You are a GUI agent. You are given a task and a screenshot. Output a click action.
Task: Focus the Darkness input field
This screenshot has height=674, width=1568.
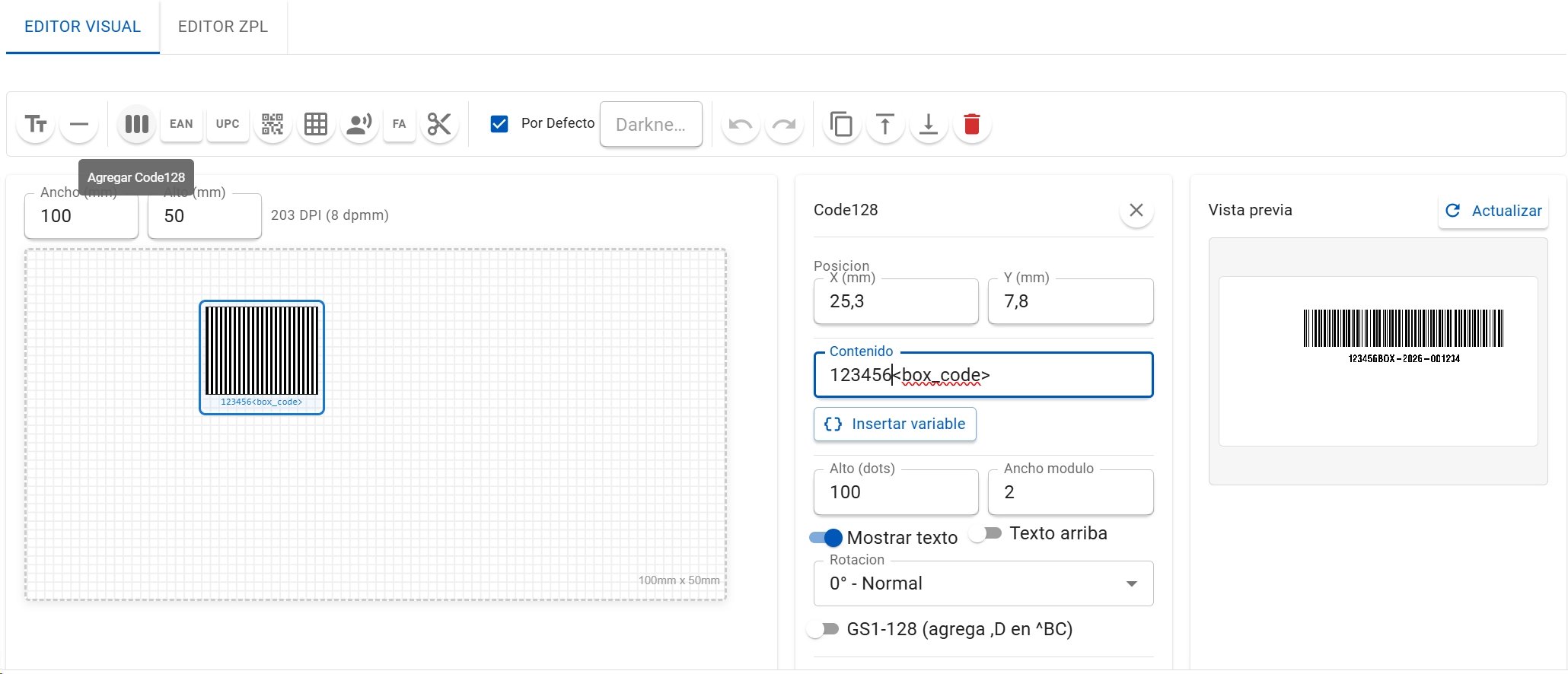(651, 124)
